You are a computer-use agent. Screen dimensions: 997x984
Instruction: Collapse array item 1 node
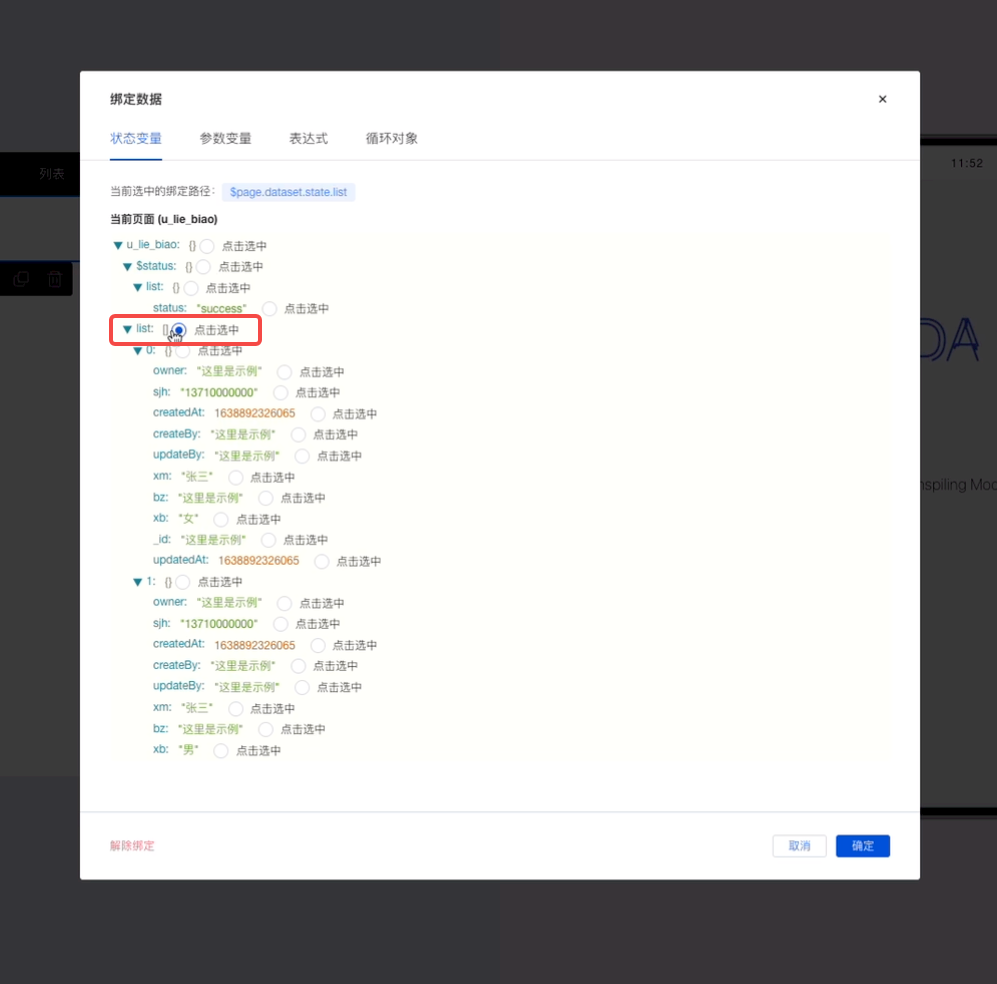(x=137, y=582)
